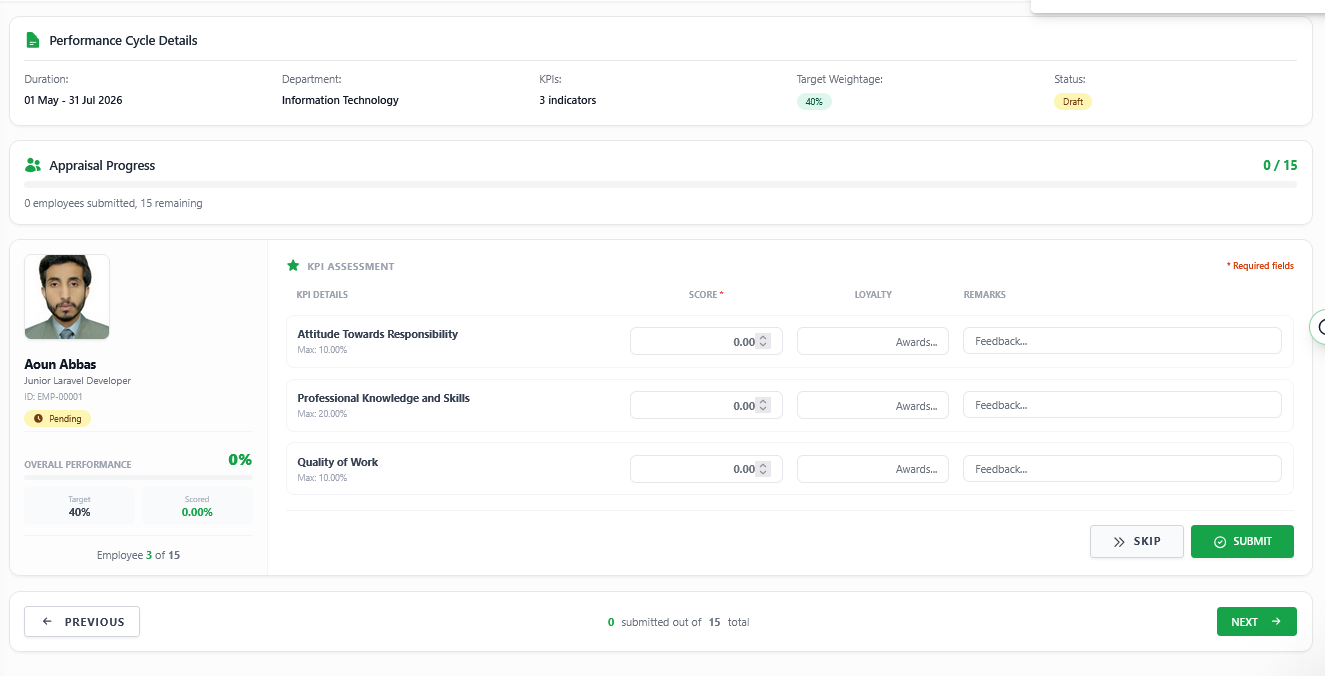Click Feedback field for Quality of Work
The width and height of the screenshot is (1325, 676).
[1122, 469]
